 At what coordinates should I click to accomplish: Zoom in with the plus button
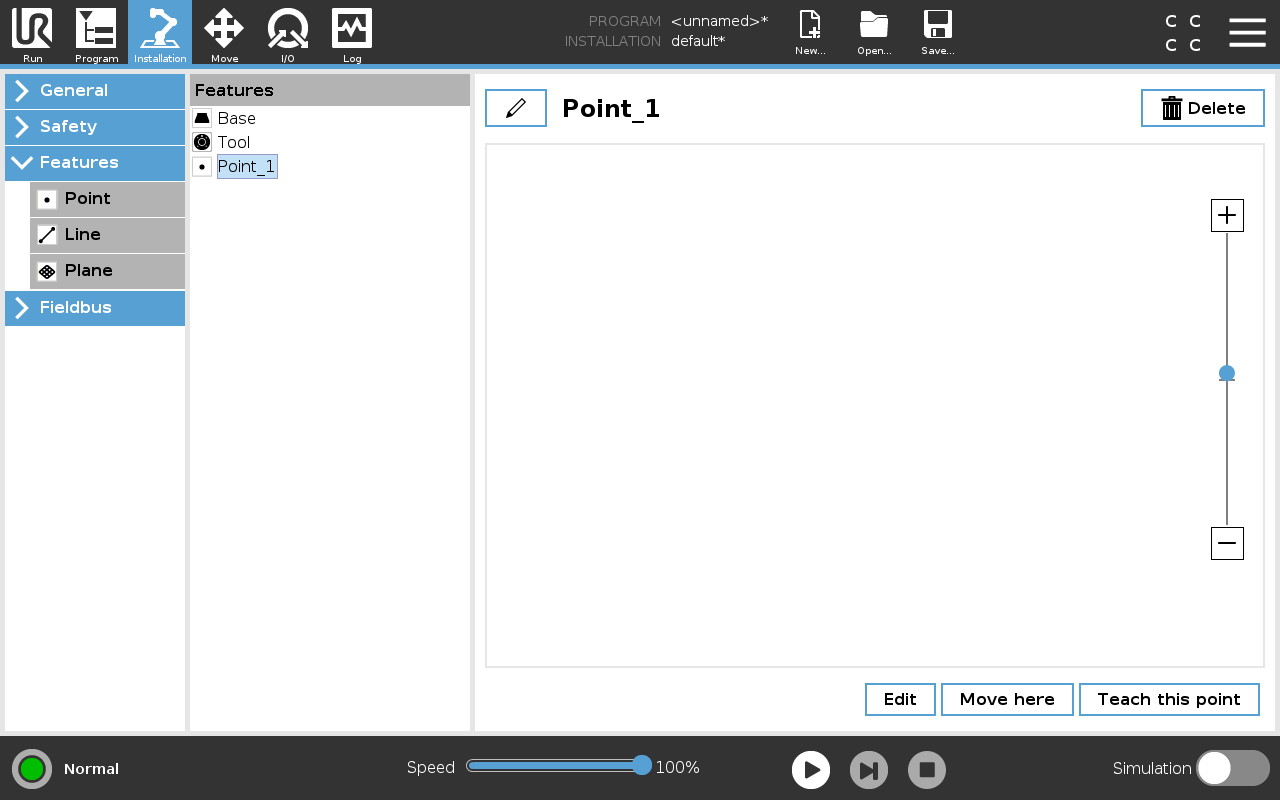(1227, 215)
